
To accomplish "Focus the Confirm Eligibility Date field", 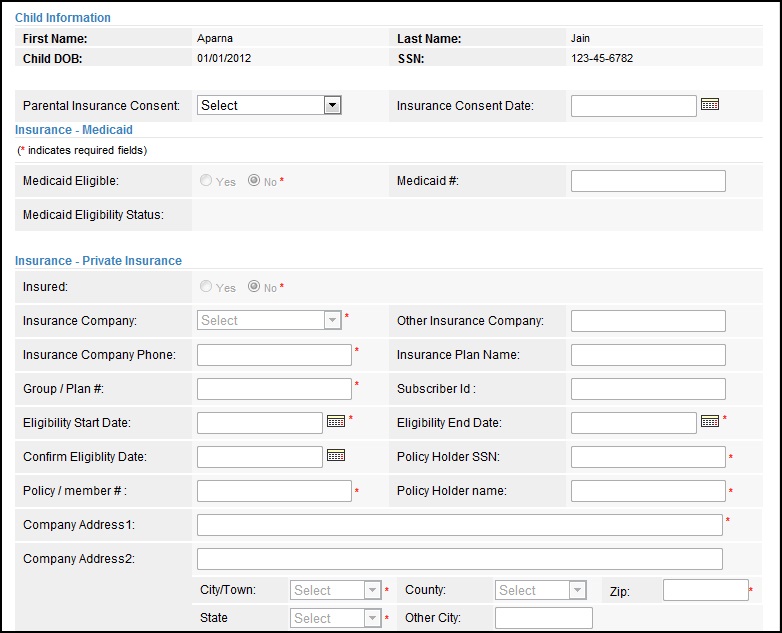I will click(x=260, y=456).
